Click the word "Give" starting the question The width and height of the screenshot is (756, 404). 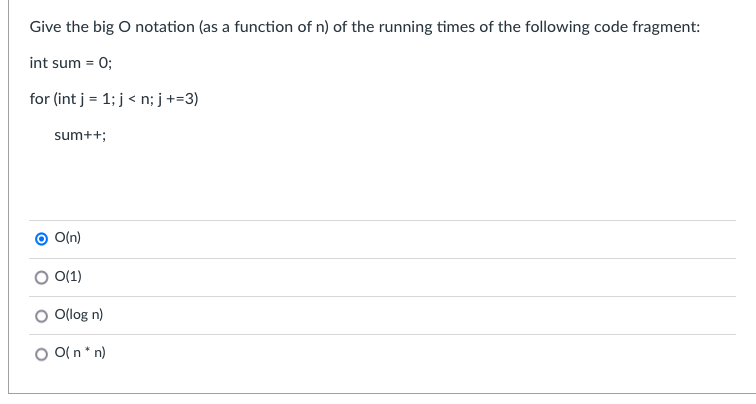(x=45, y=27)
